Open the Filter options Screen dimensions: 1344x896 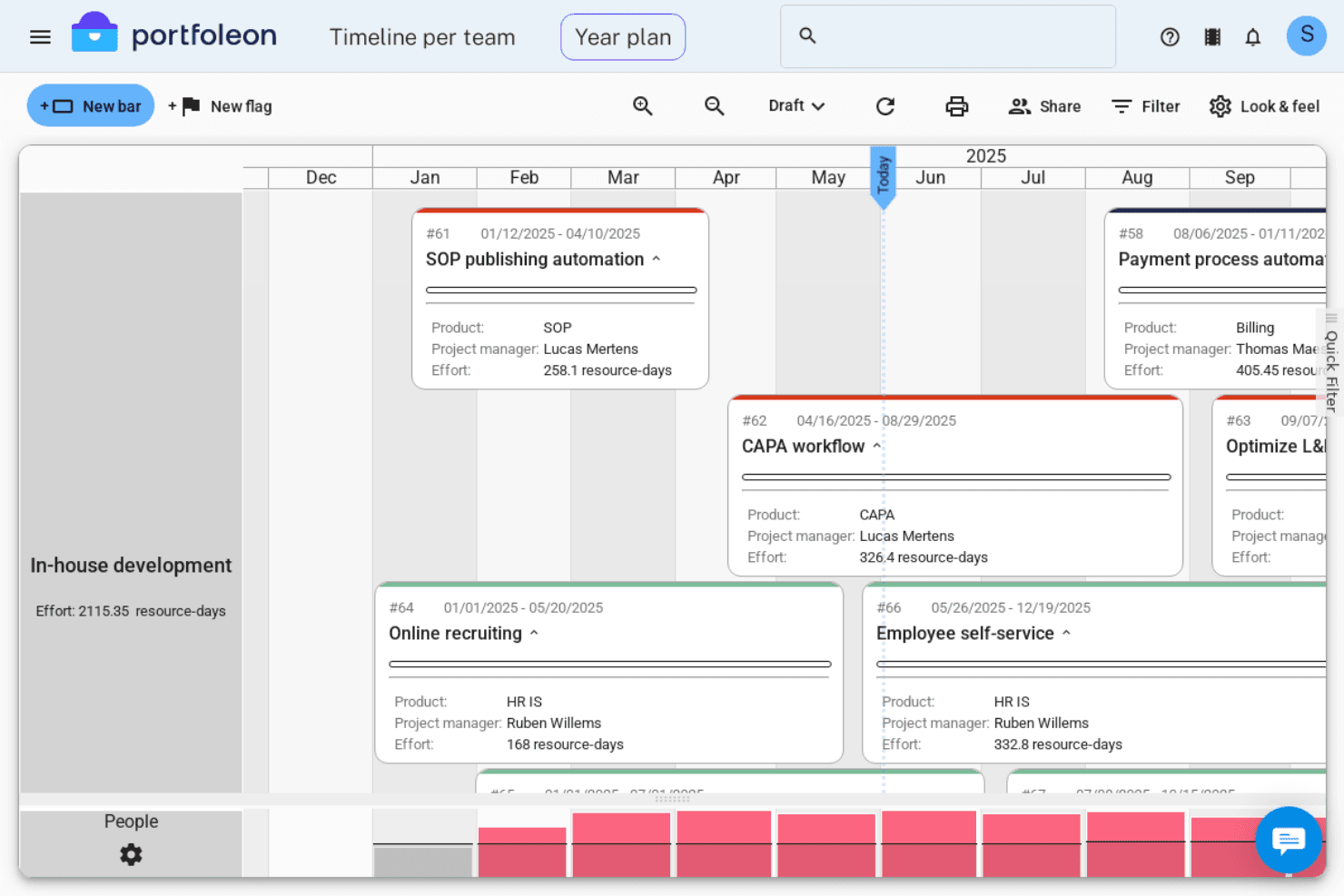(x=1146, y=106)
